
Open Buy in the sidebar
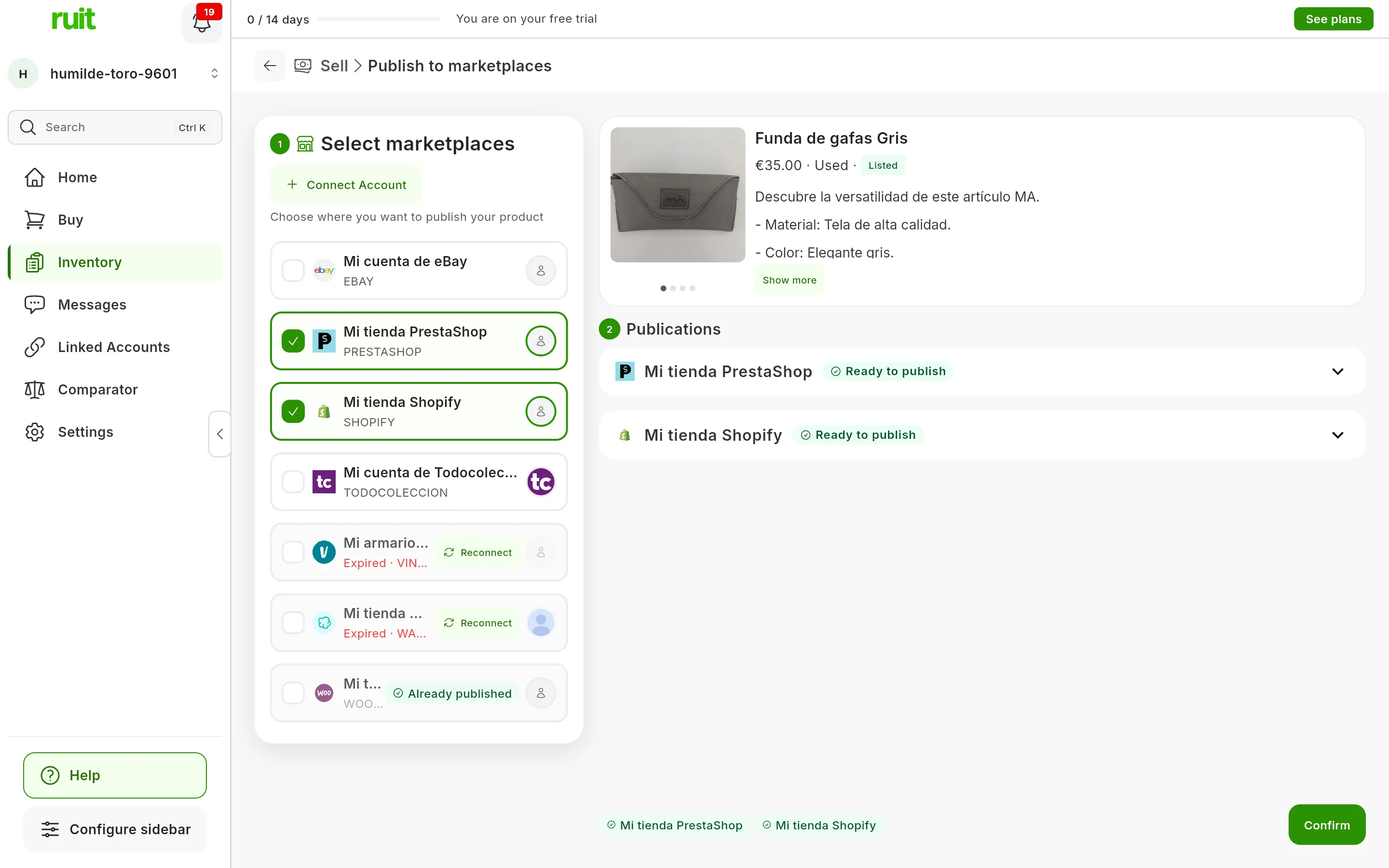click(115, 220)
